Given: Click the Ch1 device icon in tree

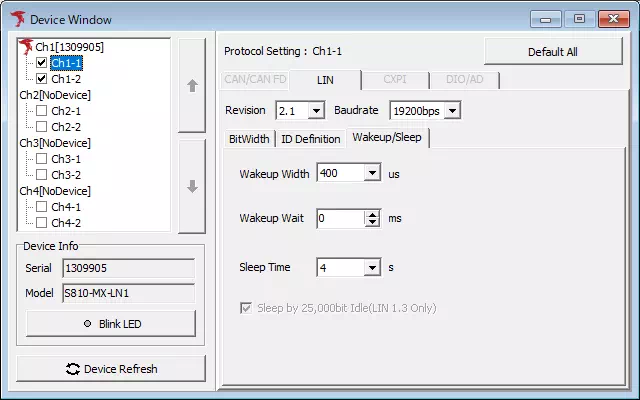Looking at the screenshot, I should [27, 47].
